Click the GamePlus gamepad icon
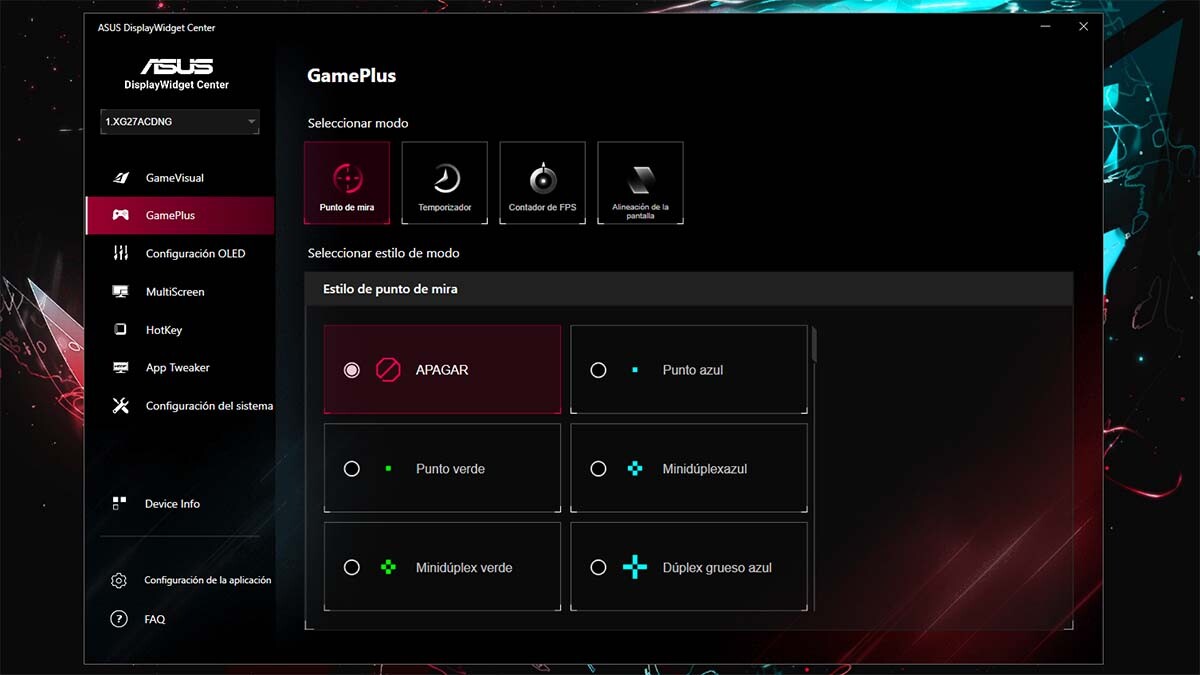This screenshot has height=675, width=1200. pos(120,215)
